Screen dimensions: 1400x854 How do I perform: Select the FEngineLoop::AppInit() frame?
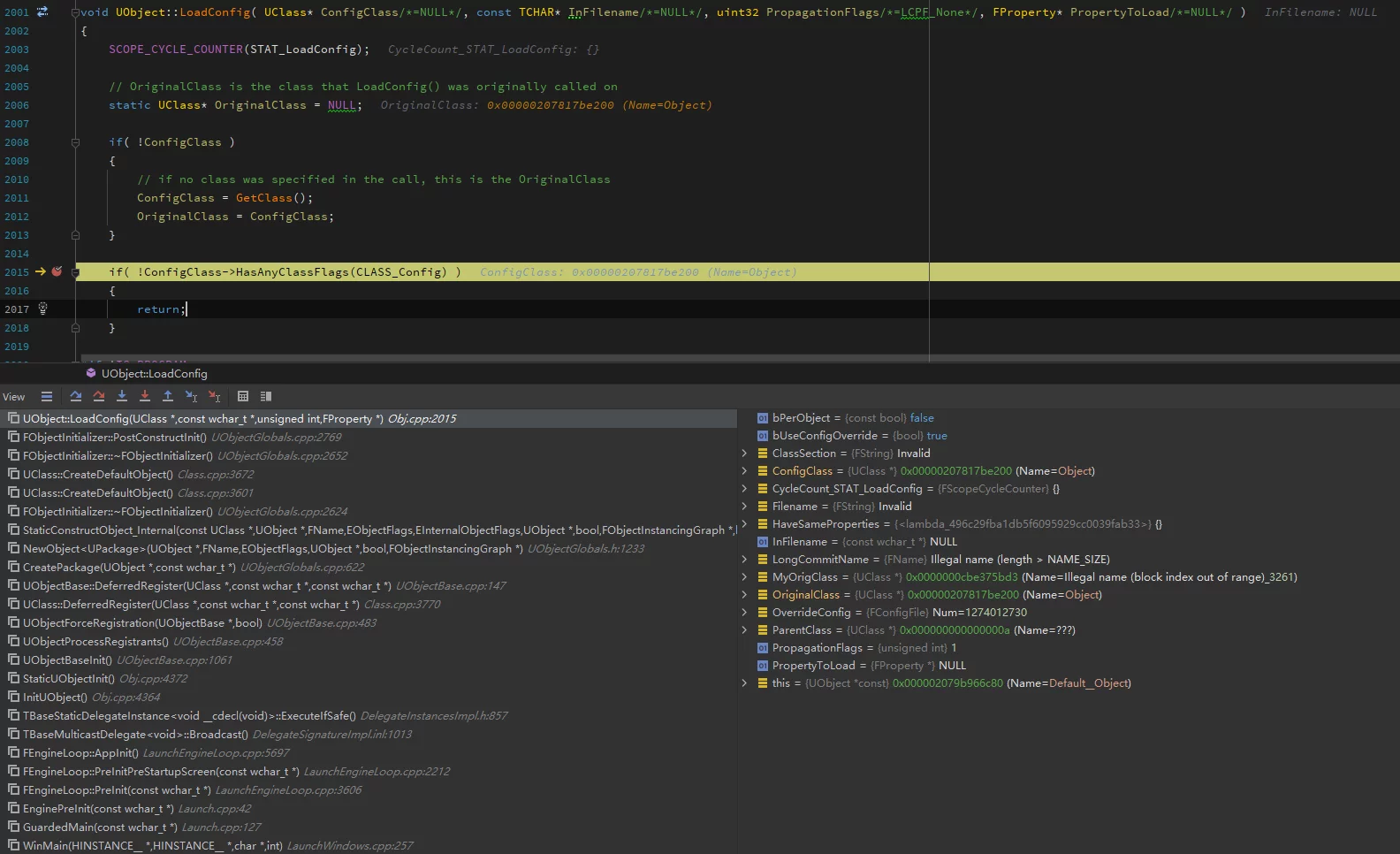[369, 752]
